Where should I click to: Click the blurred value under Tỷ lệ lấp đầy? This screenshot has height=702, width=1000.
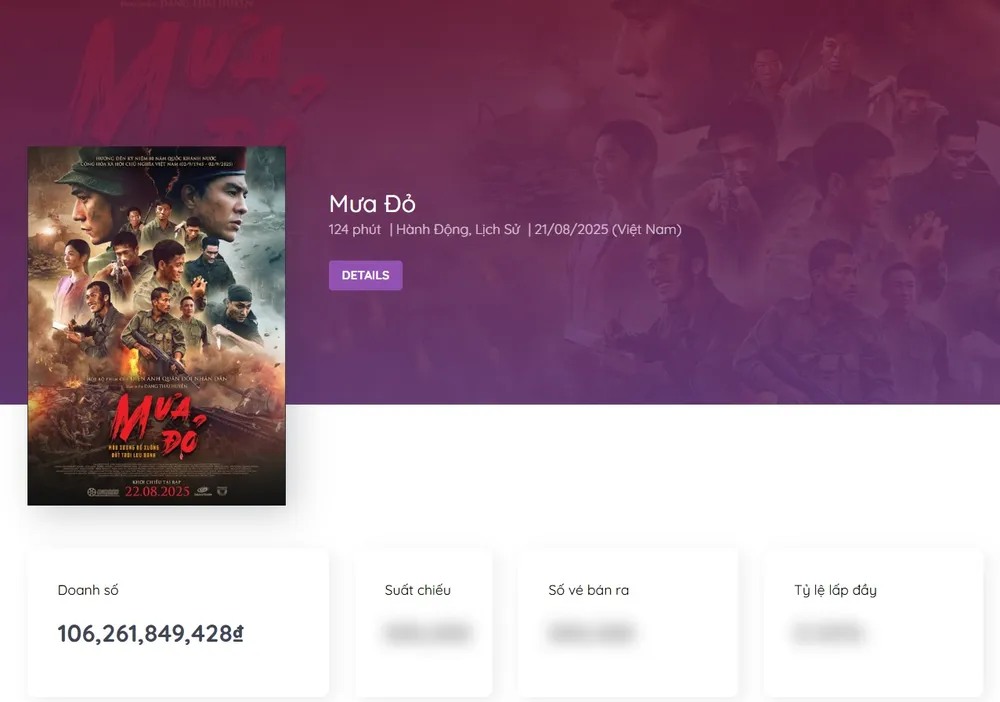coord(828,633)
